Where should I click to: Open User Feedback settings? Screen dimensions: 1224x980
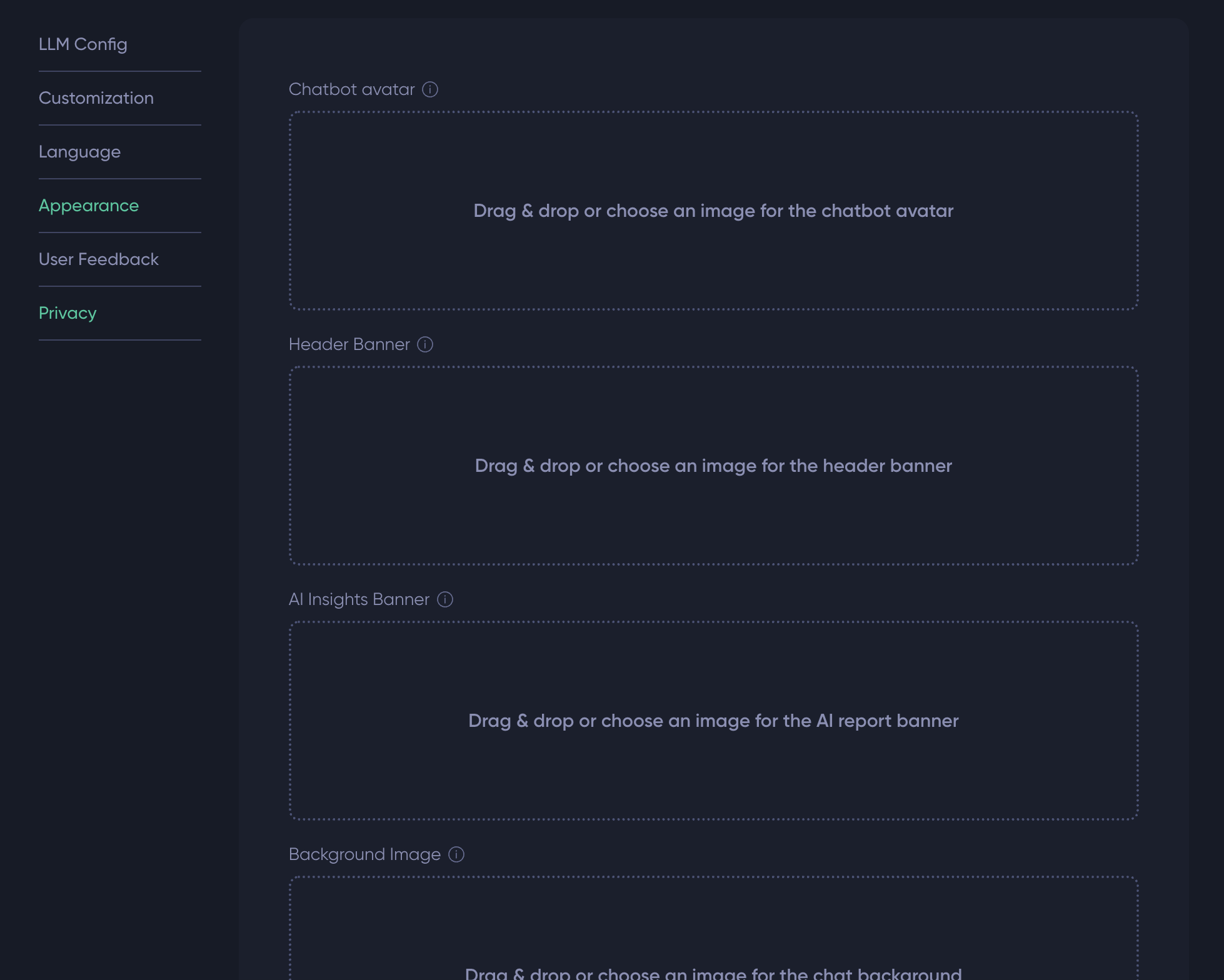[x=99, y=259]
